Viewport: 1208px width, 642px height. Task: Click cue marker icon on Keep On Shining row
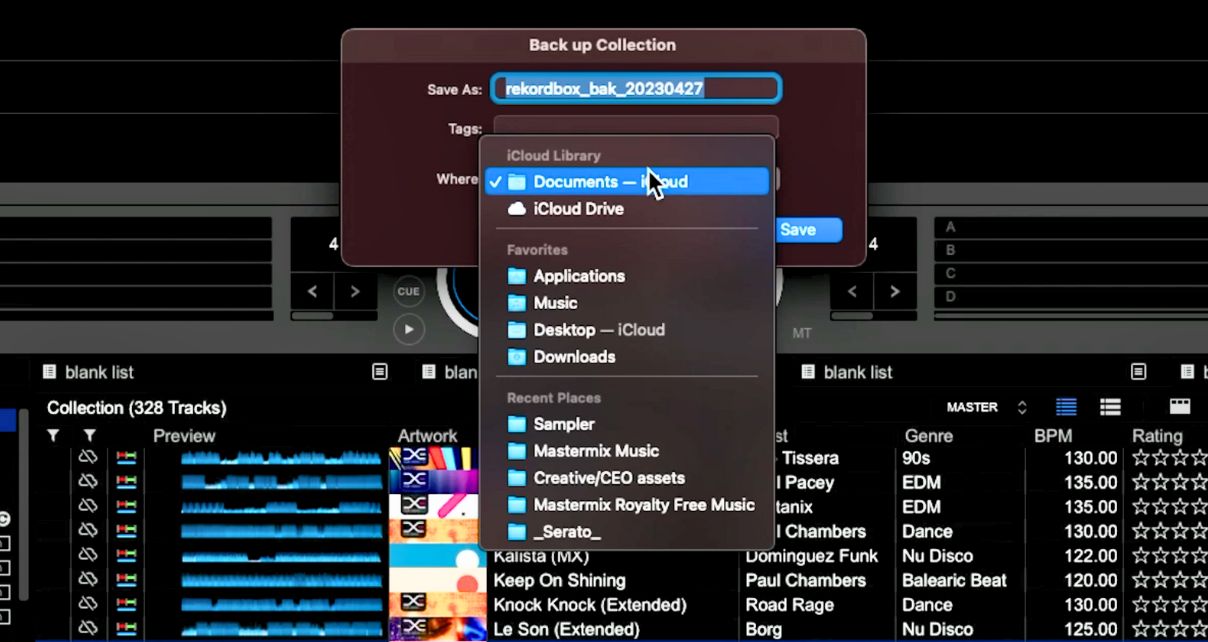point(126,580)
